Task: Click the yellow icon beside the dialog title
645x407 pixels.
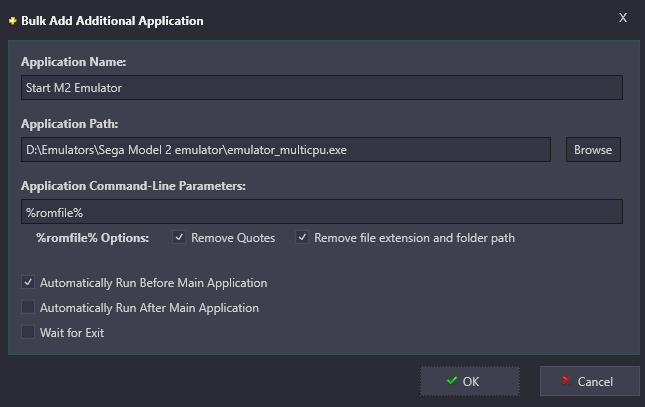Action: 13,21
